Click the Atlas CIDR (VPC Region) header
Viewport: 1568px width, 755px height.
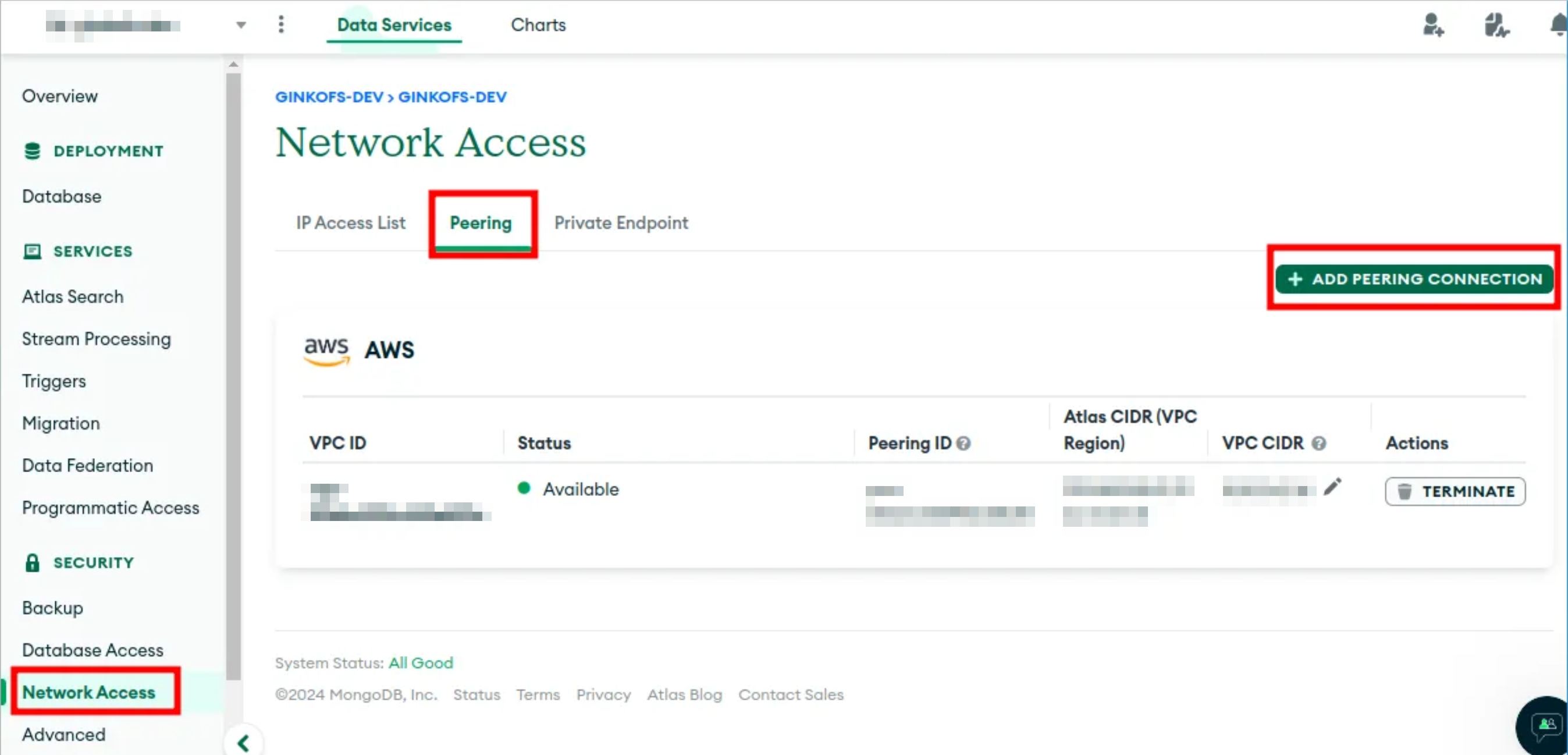[x=1130, y=430]
